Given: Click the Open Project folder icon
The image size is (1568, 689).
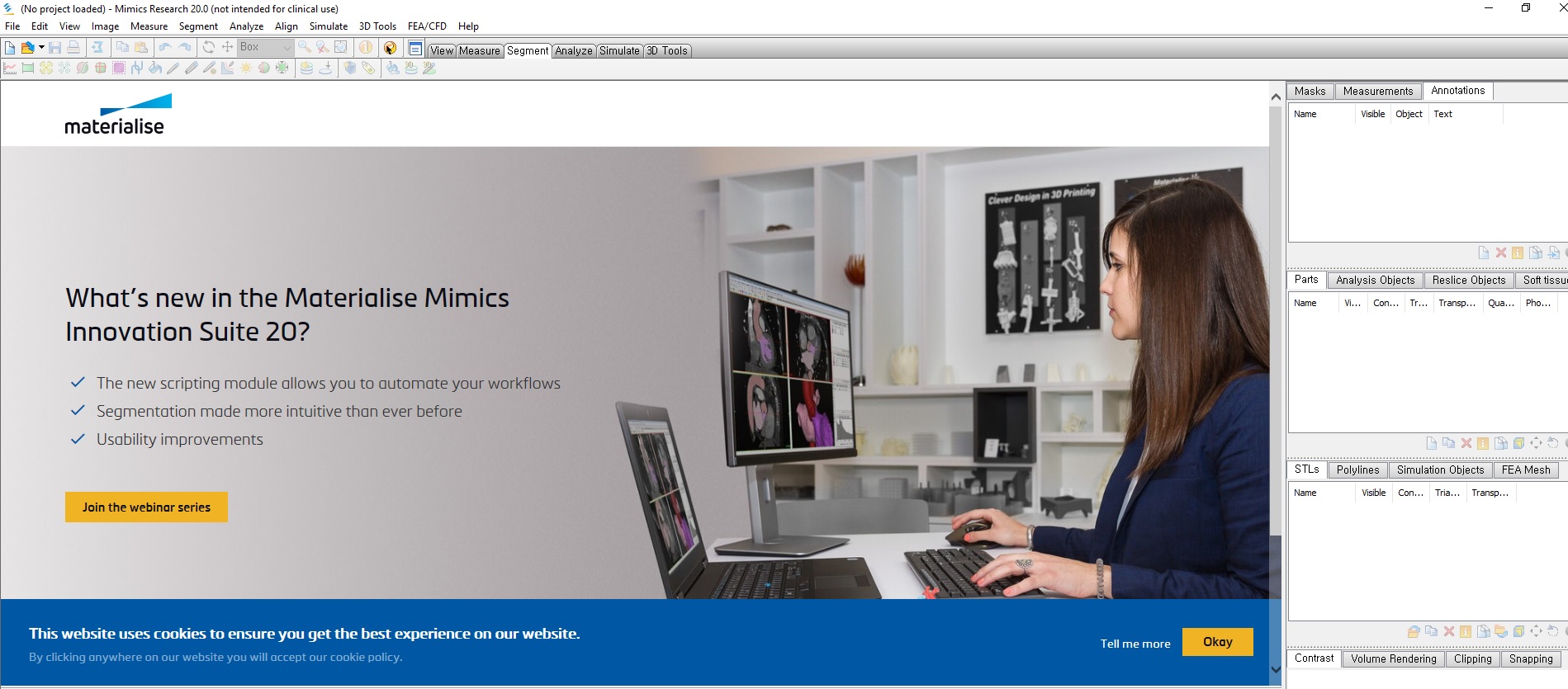Looking at the screenshot, I should click(x=27, y=48).
